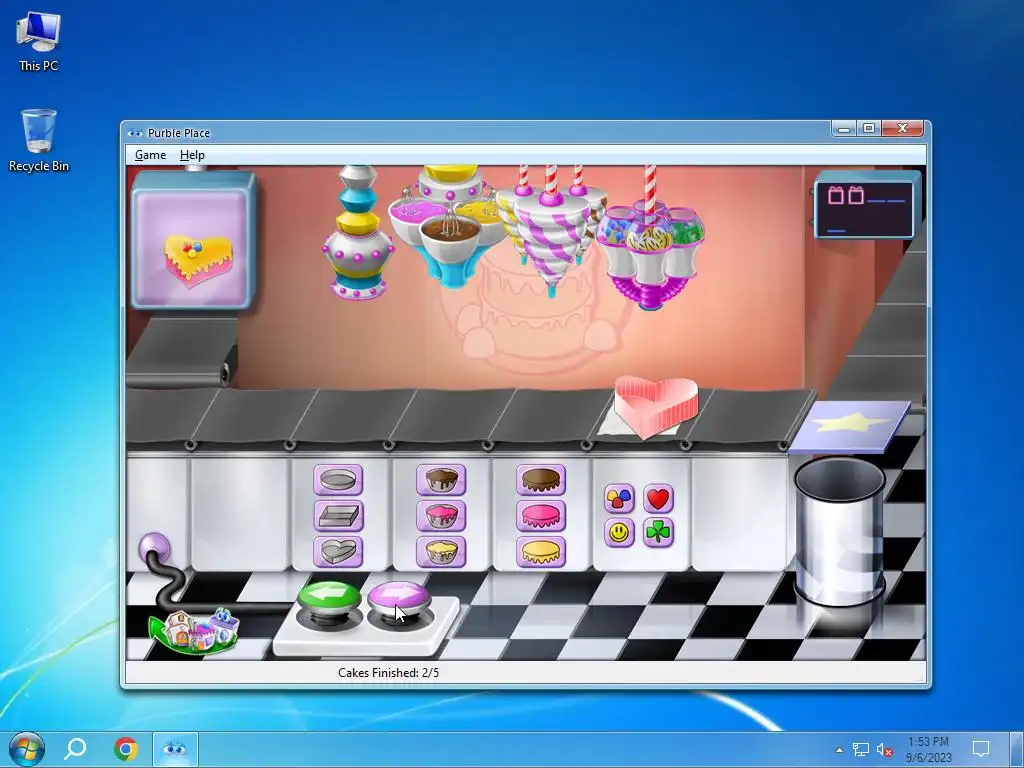Select the round cake pan button
The height and width of the screenshot is (768, 1024).
coord(338,480)
